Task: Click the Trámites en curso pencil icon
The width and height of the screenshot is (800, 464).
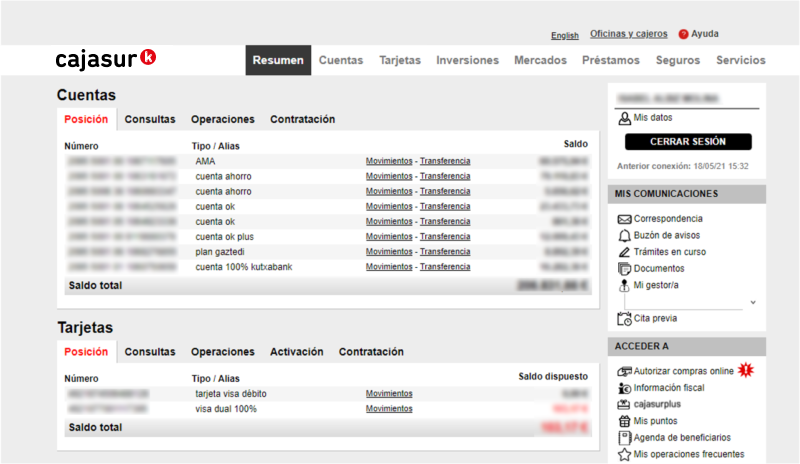Action: point(624,252)
